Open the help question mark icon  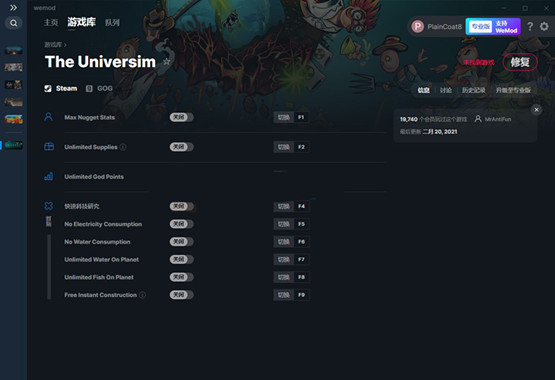point(530,27)
